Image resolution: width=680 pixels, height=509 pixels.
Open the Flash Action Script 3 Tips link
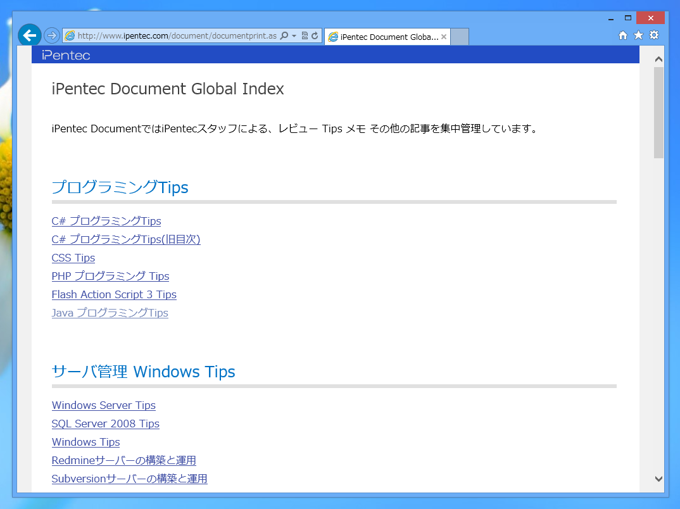pos(114,294)
